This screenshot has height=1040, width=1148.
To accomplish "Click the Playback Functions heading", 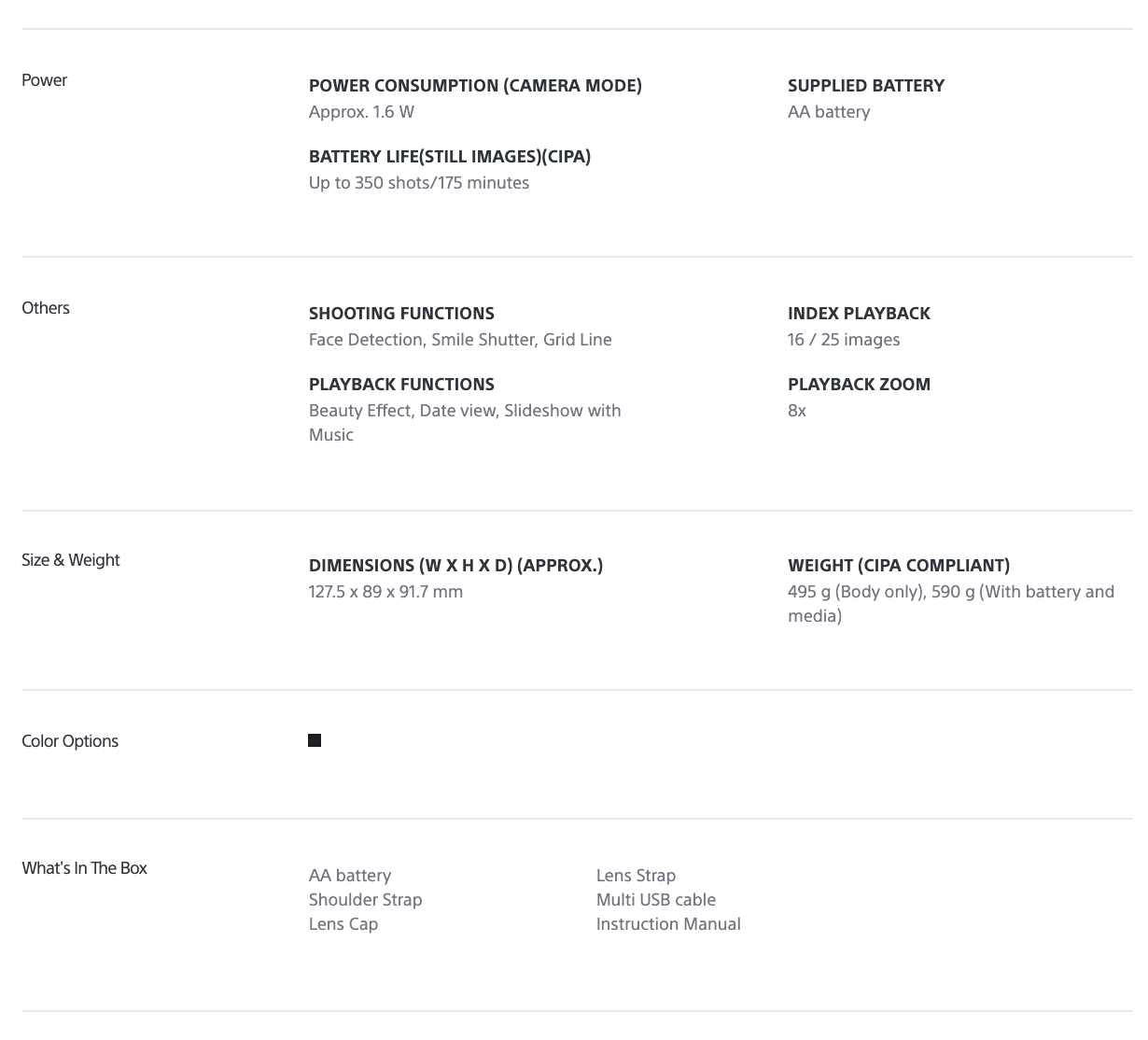I will click(x=401, y=385).
